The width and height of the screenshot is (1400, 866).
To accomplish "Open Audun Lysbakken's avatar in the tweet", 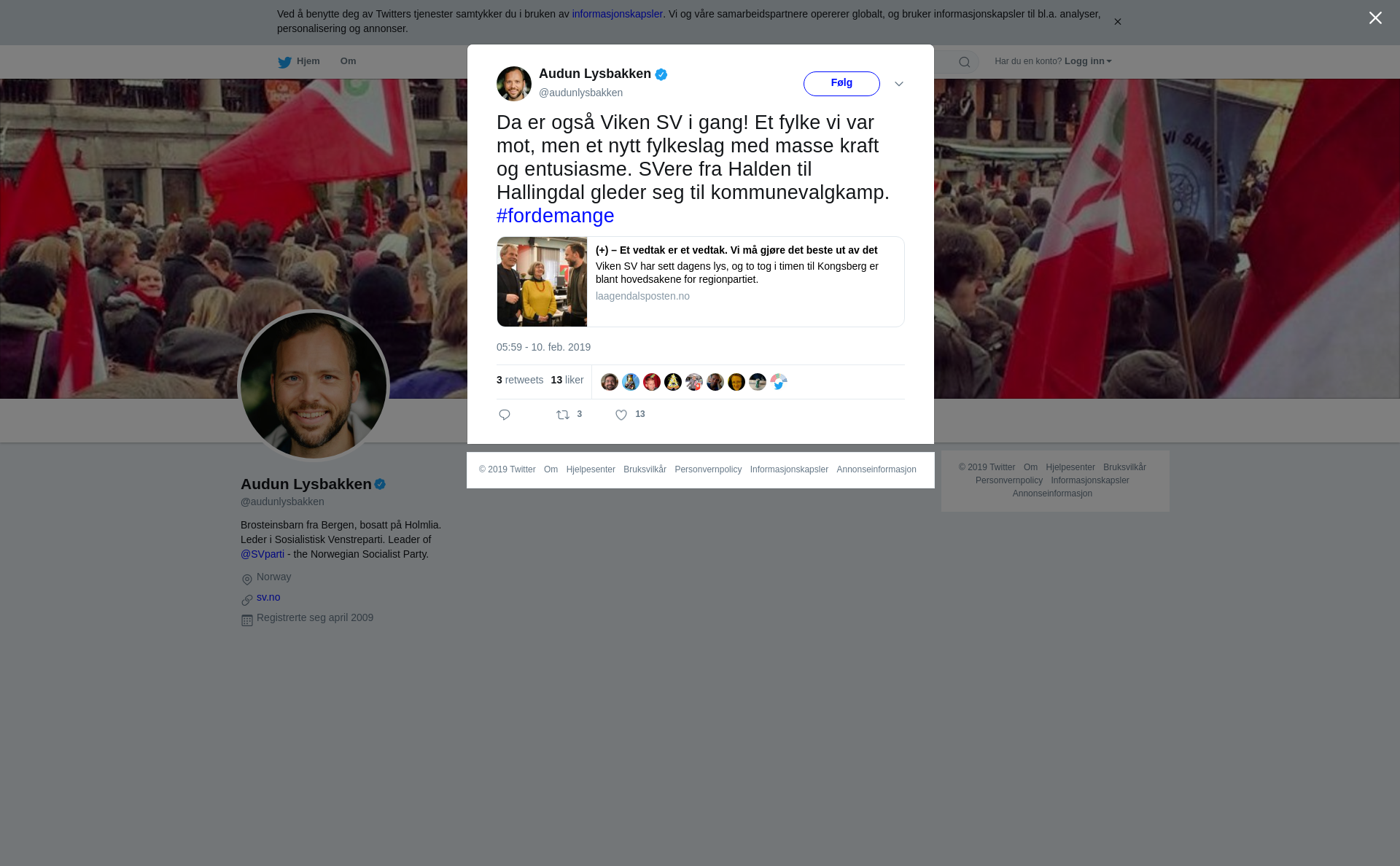I will click(x=514, y=84).
